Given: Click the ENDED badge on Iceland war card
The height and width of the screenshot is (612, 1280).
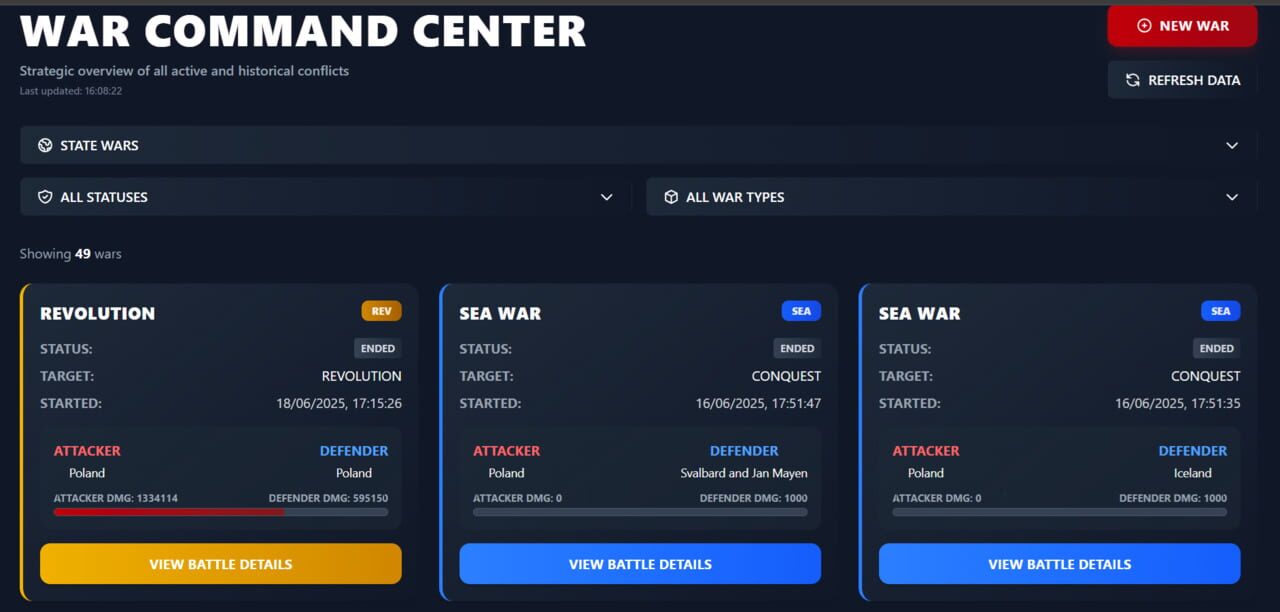Looking at the screenshot, I should [1216, 348].
